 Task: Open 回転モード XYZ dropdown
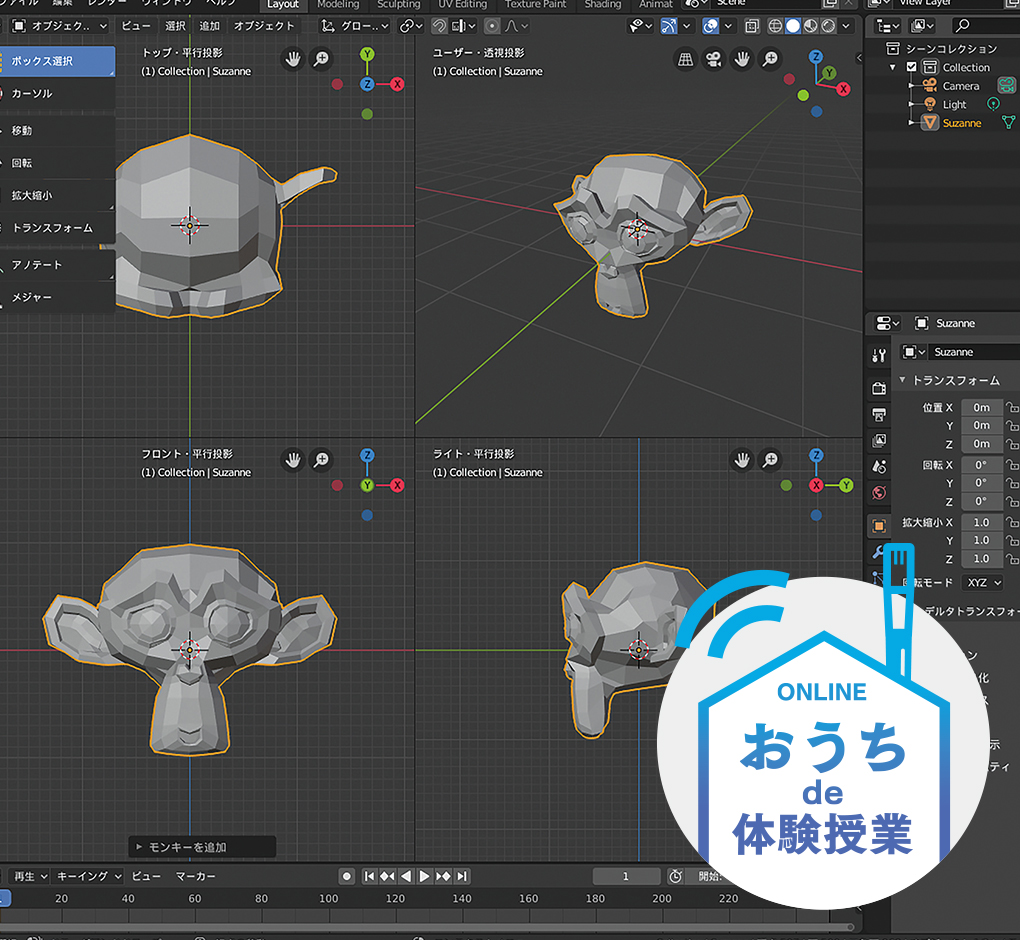982,583
